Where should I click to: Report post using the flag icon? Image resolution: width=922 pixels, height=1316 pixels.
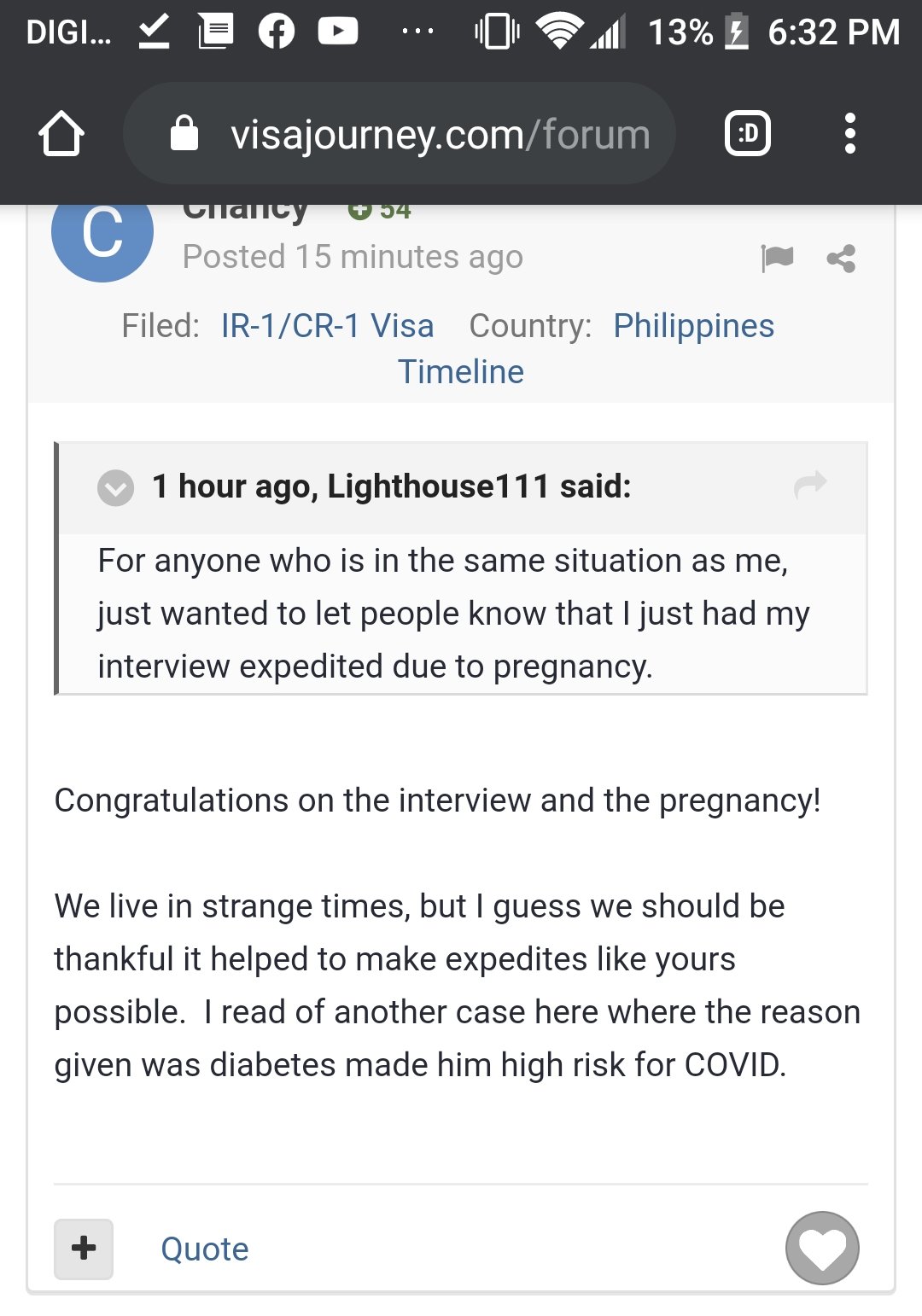(777, 258)
